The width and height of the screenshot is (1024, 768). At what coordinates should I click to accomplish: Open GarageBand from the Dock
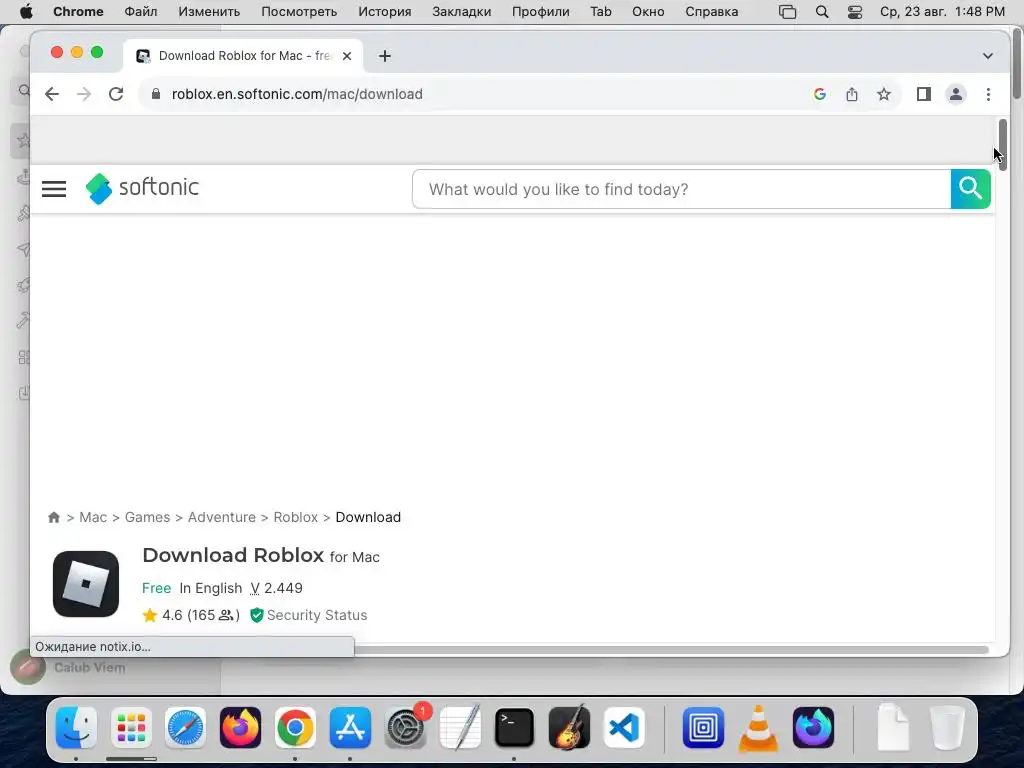[569, 728]
